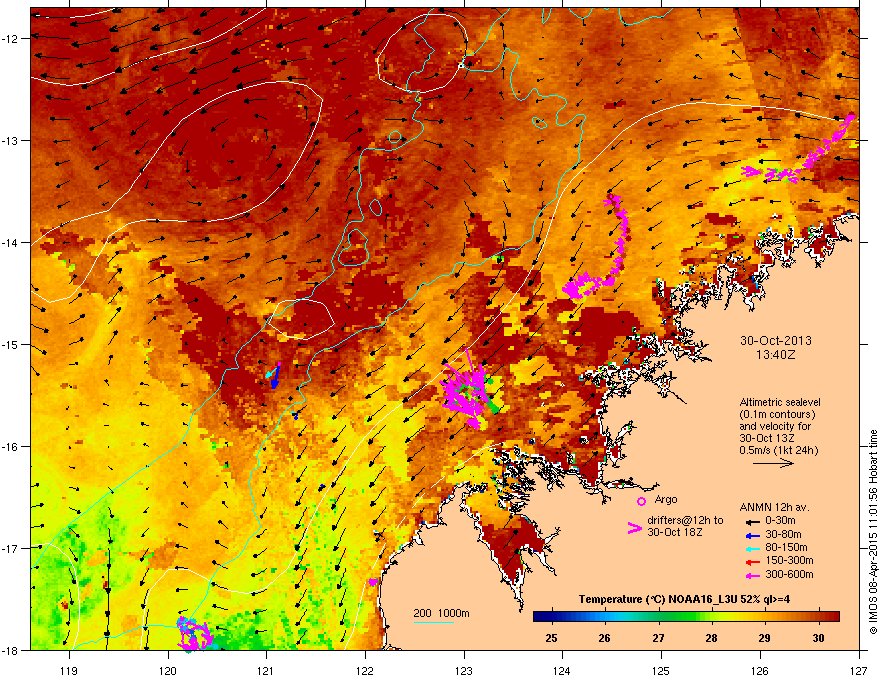880x680 pixels.
Task: Click the '30-Oct 18Z' legend text
Action: click(675, 532)
